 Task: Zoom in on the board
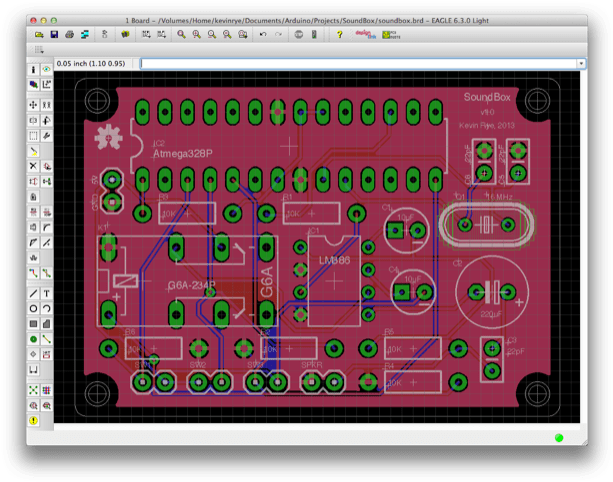coord(197,35)
